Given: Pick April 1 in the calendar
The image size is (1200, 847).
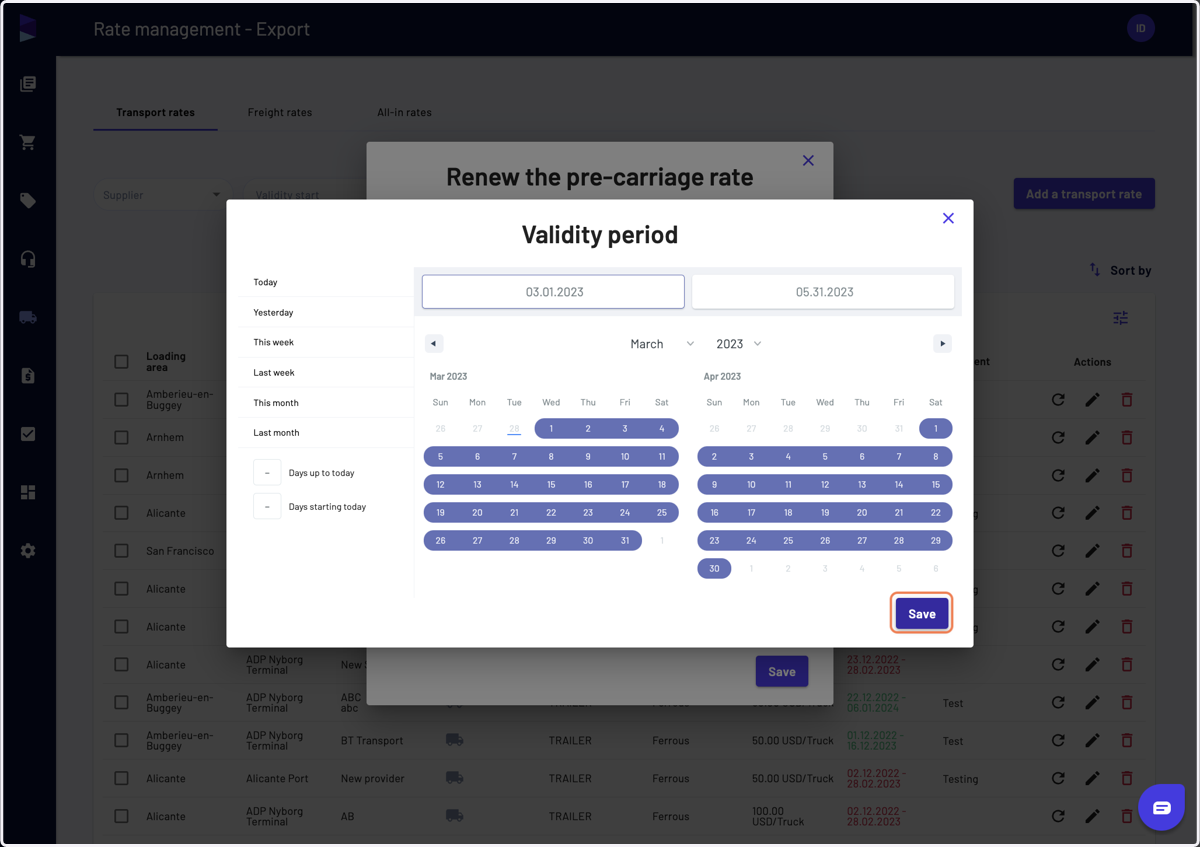Looking at the screenshot, I should pos(935,428).
